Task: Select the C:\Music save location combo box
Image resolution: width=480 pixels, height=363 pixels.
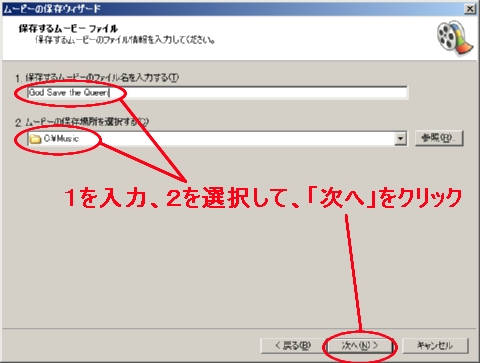Action: (x=217, y=138)
